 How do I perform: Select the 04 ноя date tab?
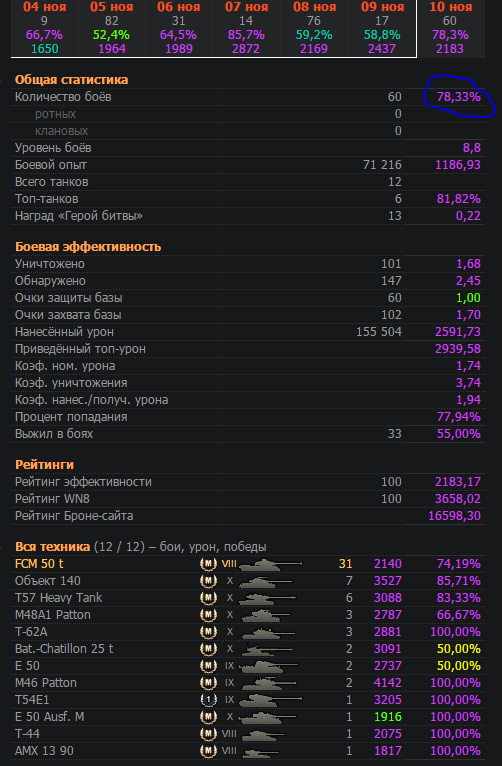pyautogui.click(x=44, y=28)
